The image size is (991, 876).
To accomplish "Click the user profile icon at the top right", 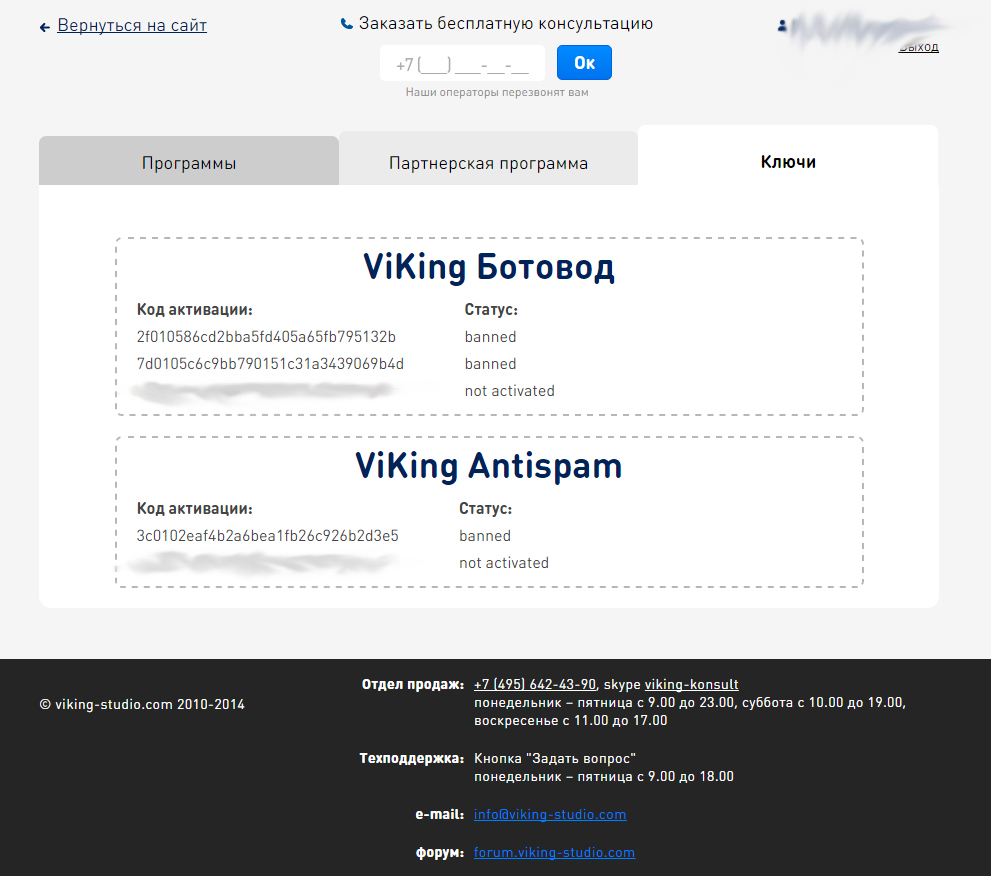I will tap(782, 26).
